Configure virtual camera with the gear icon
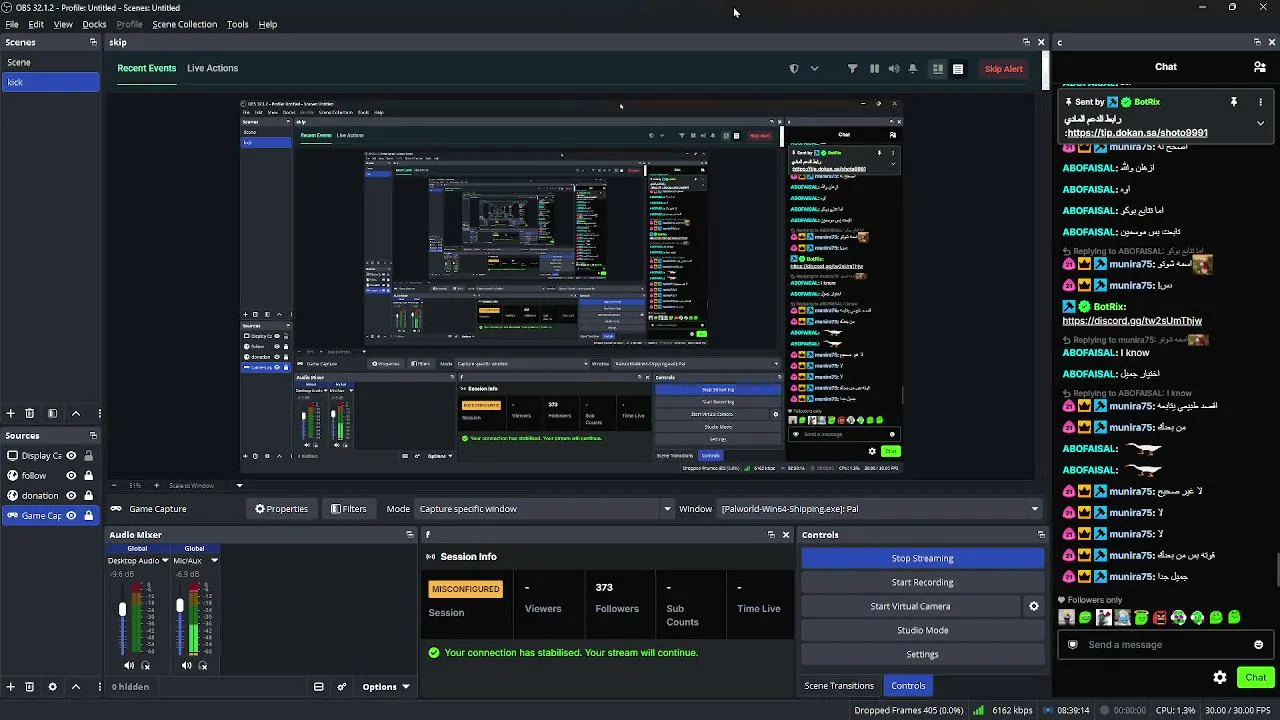 click(x=1033, y=606)
